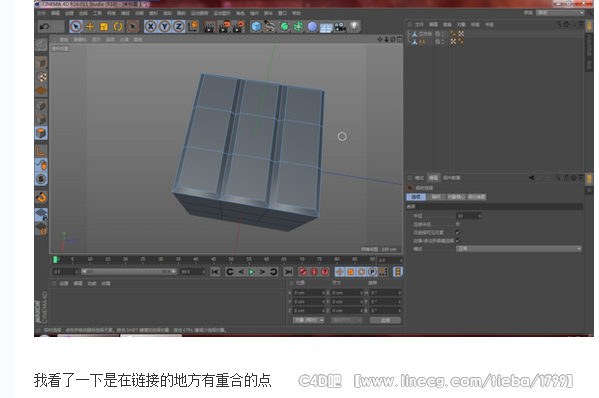
Task: Click the coordinate system icon
Action: pyautogui.click(x=193, y=26)
